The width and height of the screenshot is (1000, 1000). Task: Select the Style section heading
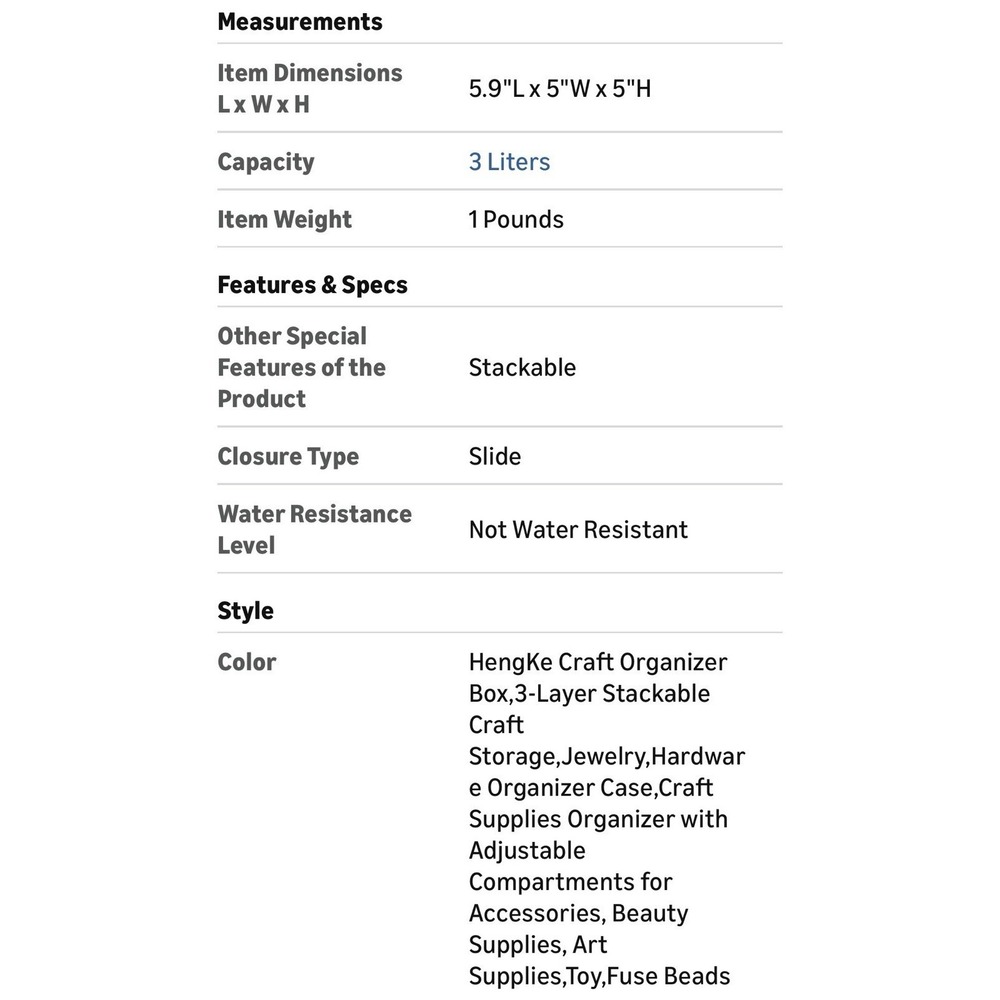pos(246,611)
